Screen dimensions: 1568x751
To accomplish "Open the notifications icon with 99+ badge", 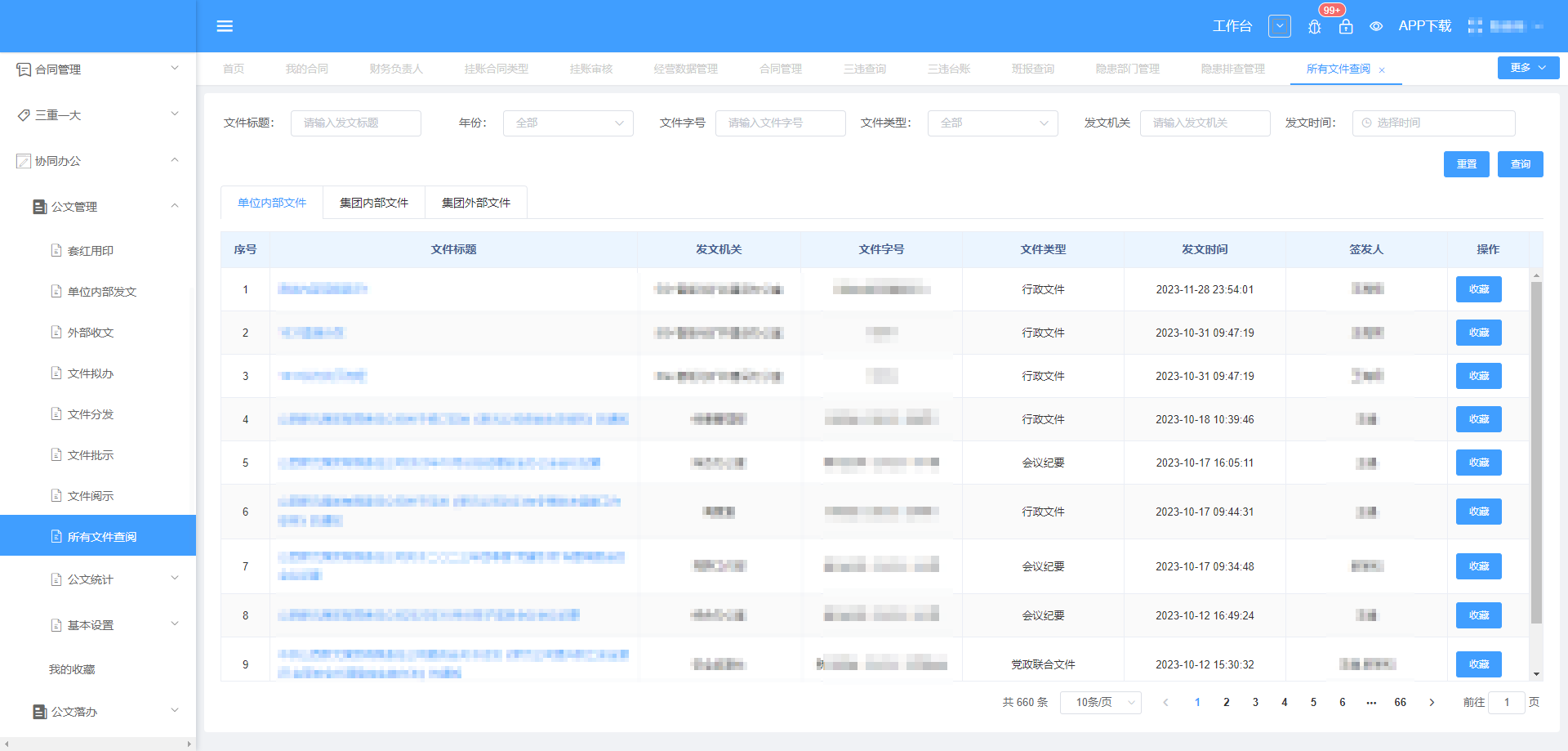I will point(1346,26).
